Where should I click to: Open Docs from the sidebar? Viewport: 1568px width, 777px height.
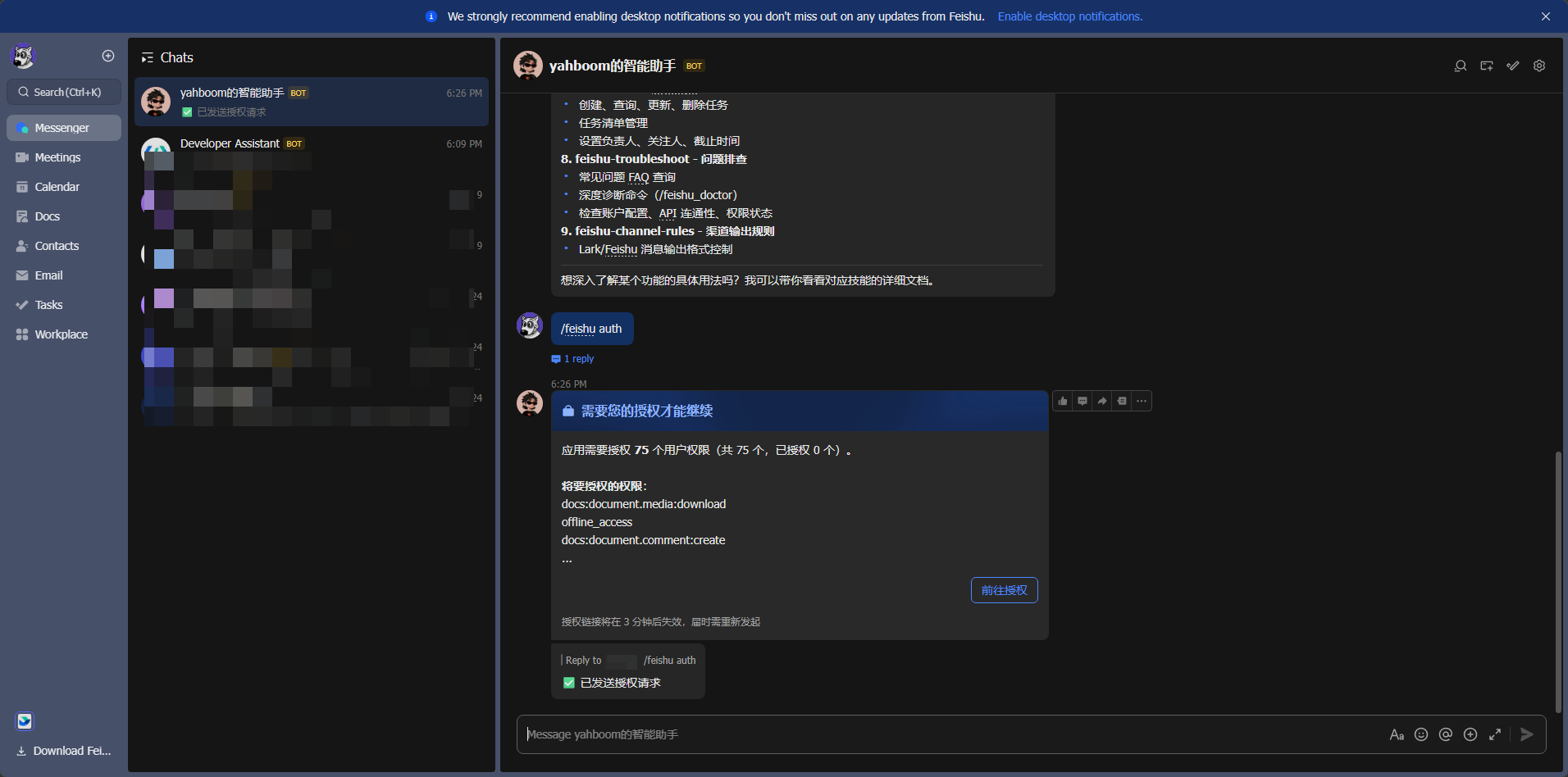[64, 216]
